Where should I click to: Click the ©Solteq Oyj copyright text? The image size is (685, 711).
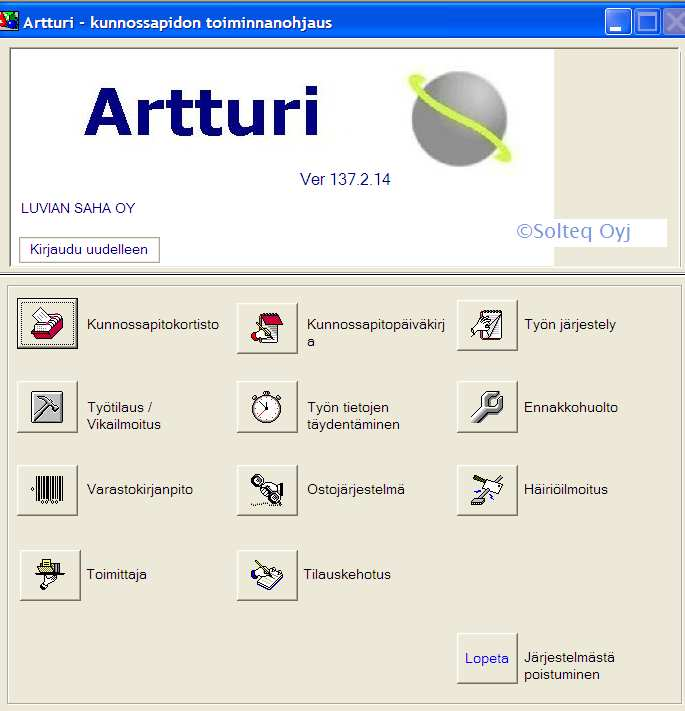click(x=573, y=232)
